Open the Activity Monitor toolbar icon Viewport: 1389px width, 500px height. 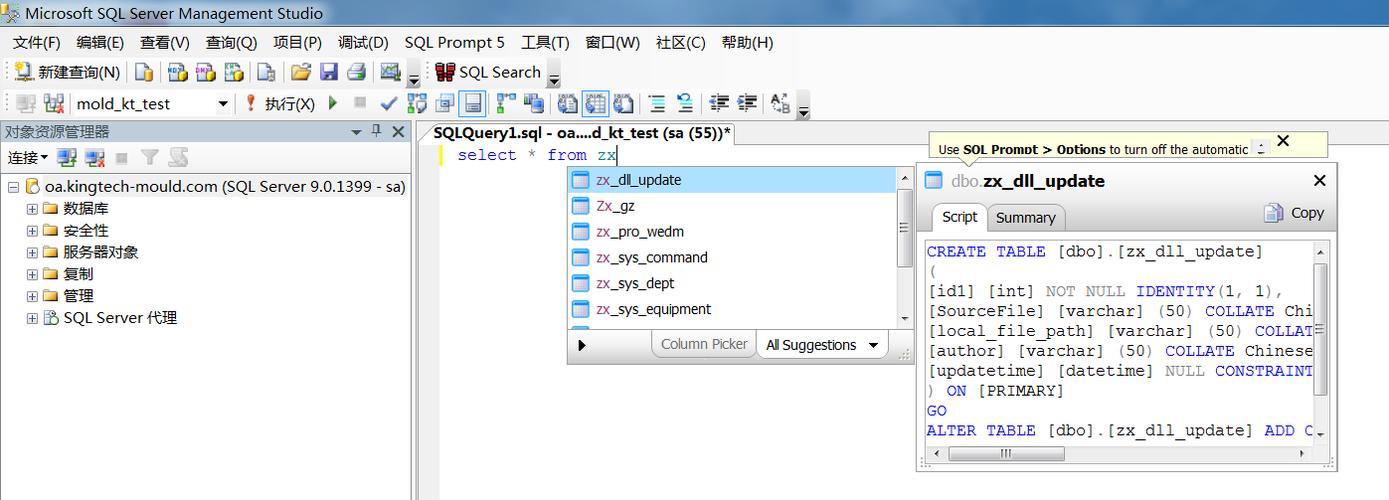(x=391, y=72)
